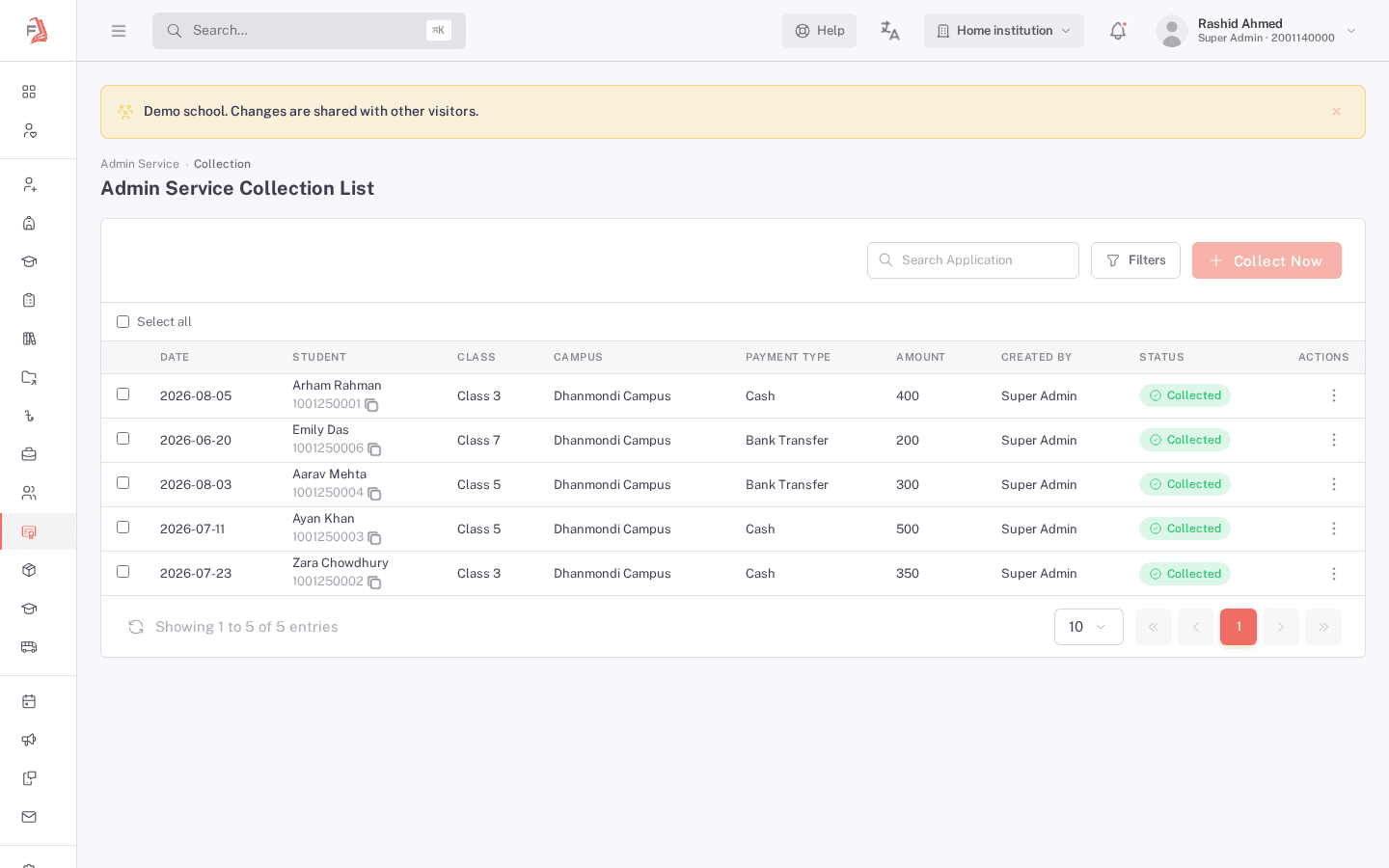Tick the Select all checkbox
Viewport: 1389px width, 868px height.
(123, 322)
